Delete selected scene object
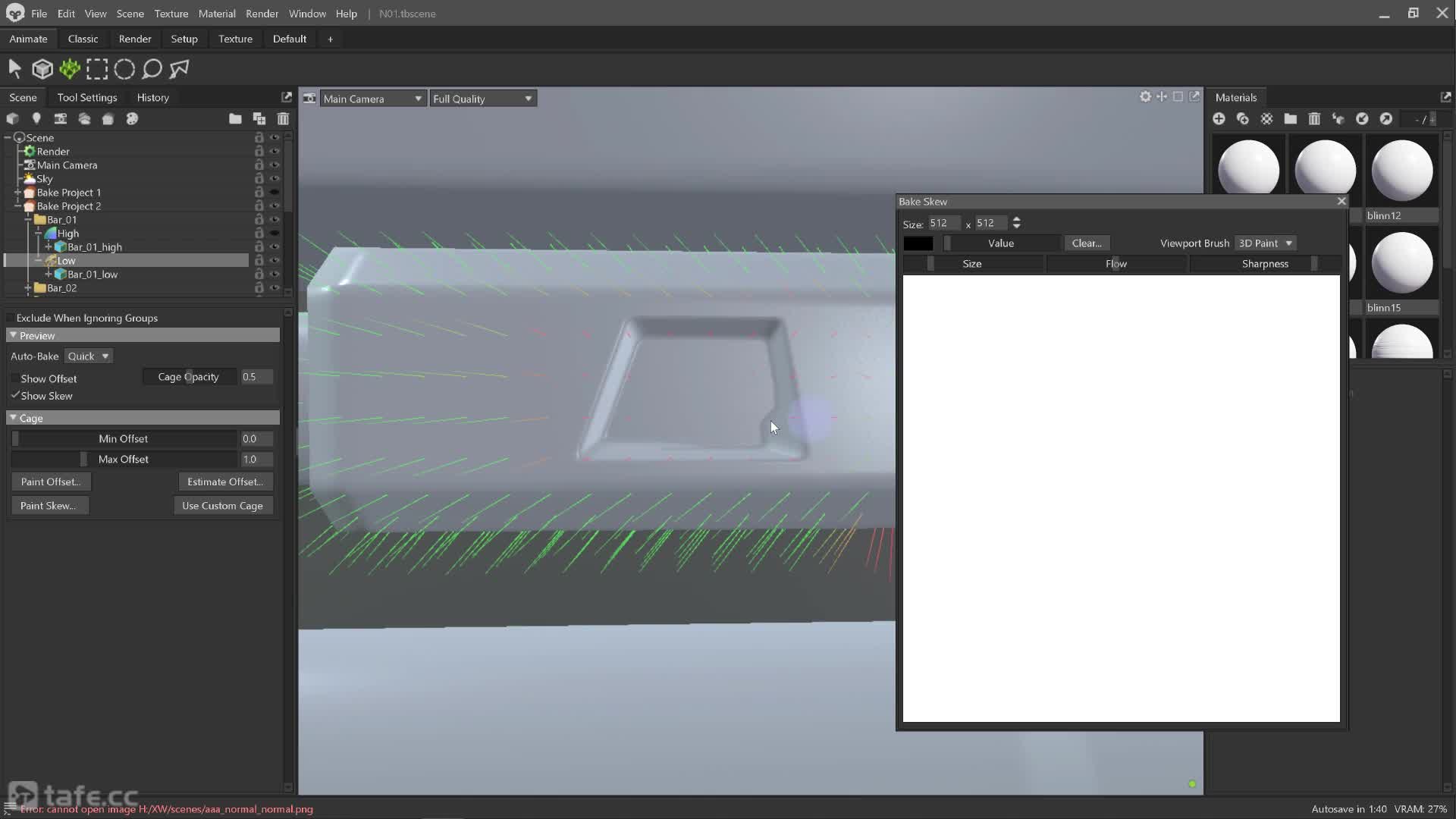The width and height of the screenshot is (1456, 819). [283, 118]
